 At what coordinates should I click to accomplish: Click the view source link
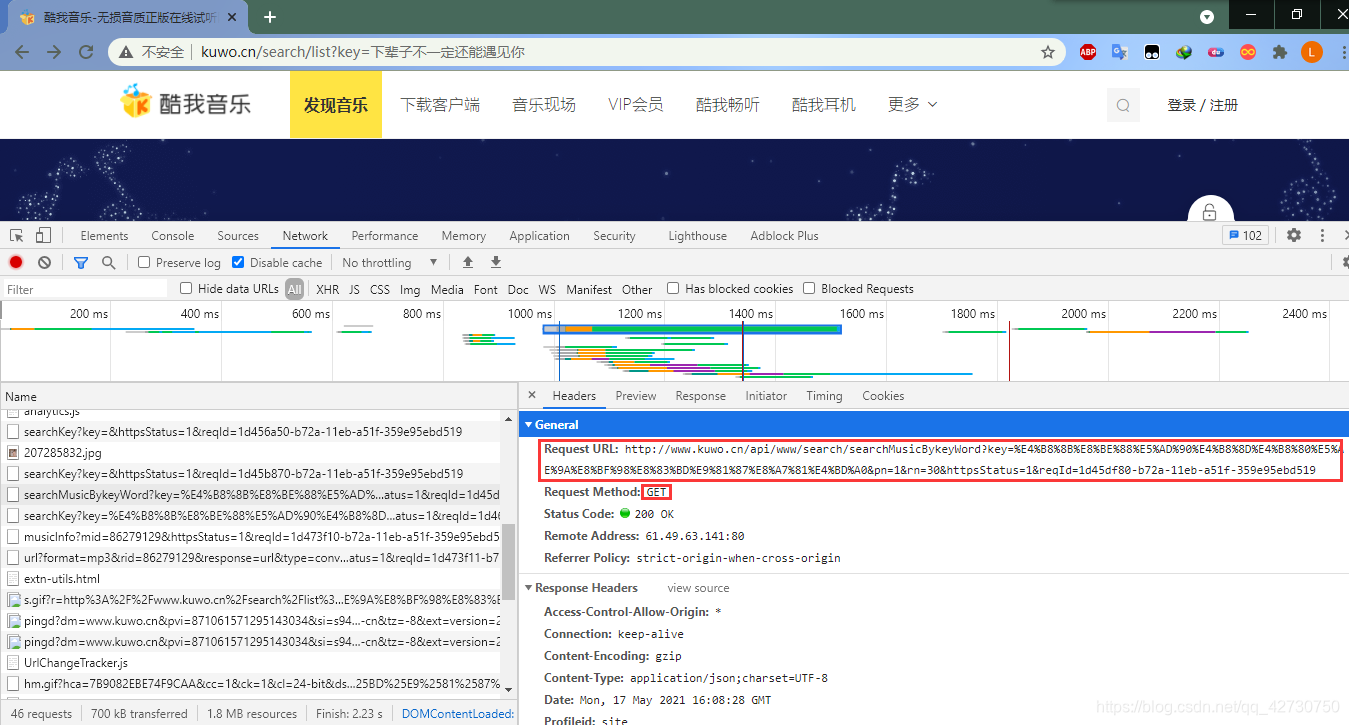click(699, 588)
